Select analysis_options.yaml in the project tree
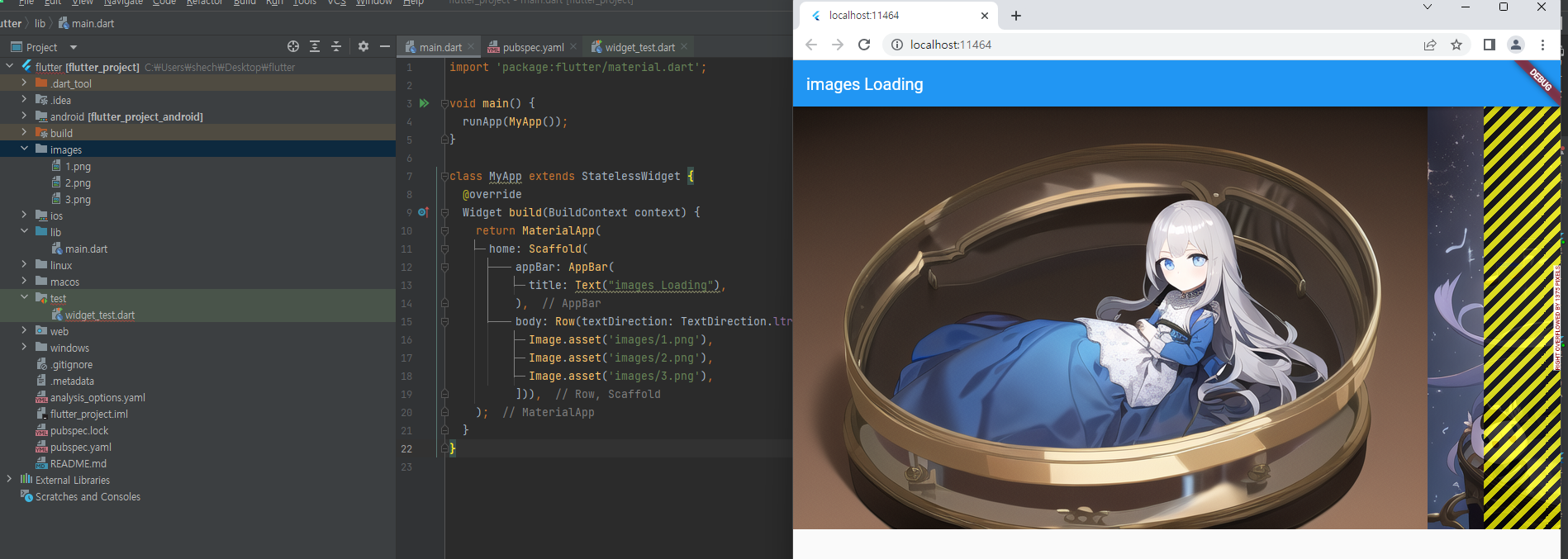The image size is (1568, 559). pos(97,397)
